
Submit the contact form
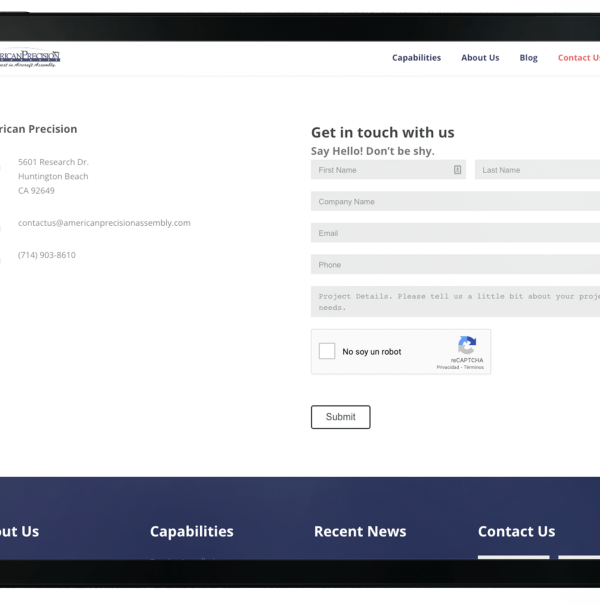click(x=341, y=417)
